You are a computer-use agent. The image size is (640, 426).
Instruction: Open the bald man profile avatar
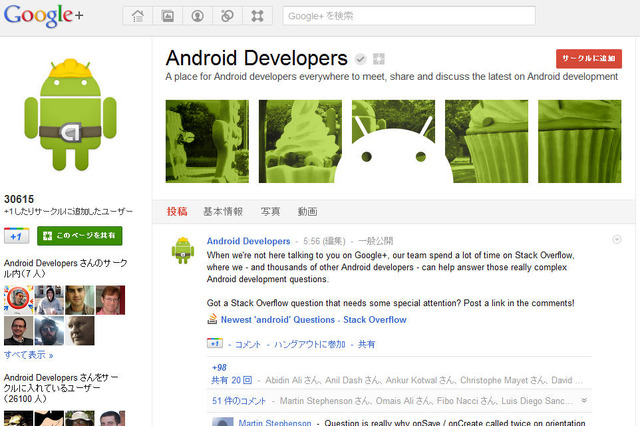80,331
